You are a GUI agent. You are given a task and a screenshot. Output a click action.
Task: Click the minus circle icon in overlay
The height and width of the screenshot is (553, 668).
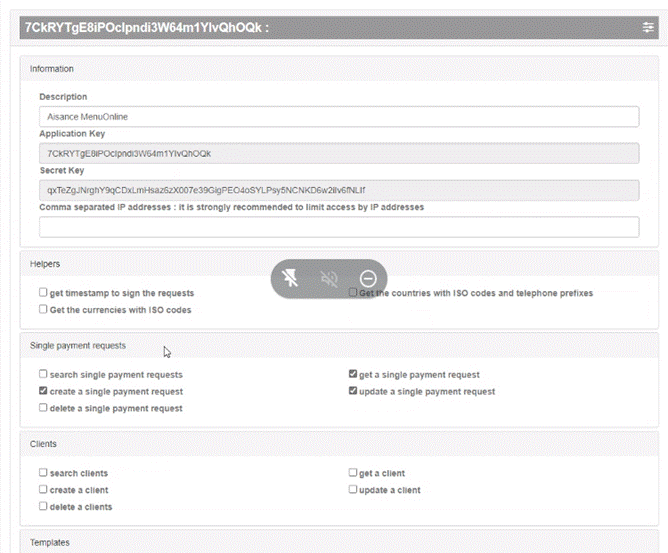pyautogui.click(x=368, y=279)
